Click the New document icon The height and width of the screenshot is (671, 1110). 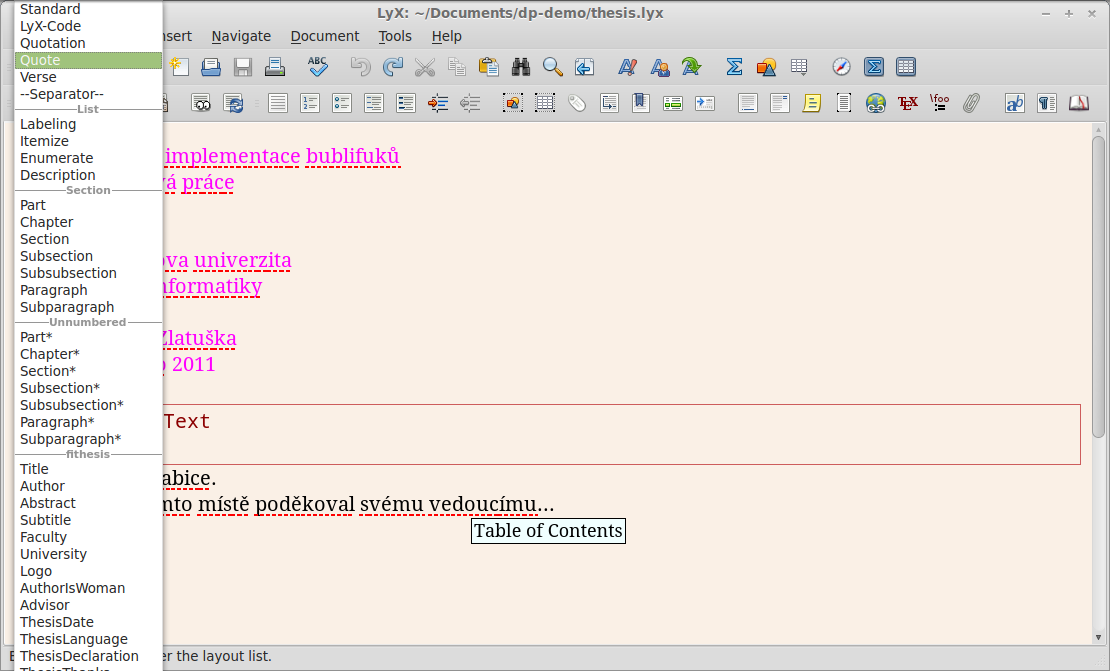click(x=179, y=67)
